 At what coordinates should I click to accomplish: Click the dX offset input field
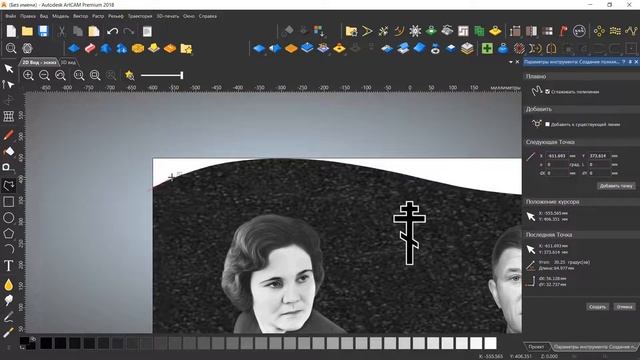point(557,173)
